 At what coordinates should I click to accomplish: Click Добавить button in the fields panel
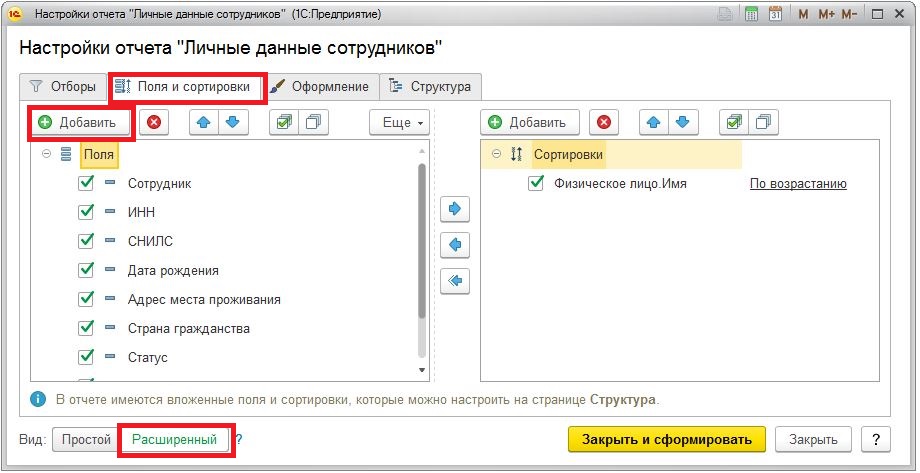click(x=81, y=122)
